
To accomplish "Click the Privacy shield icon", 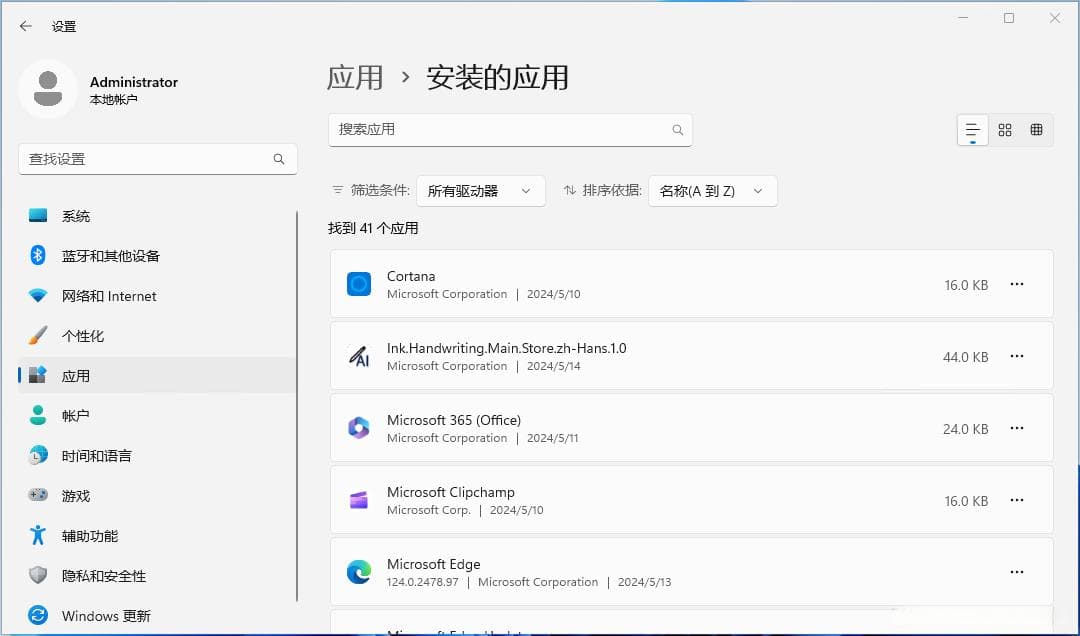I will [38, 575].
